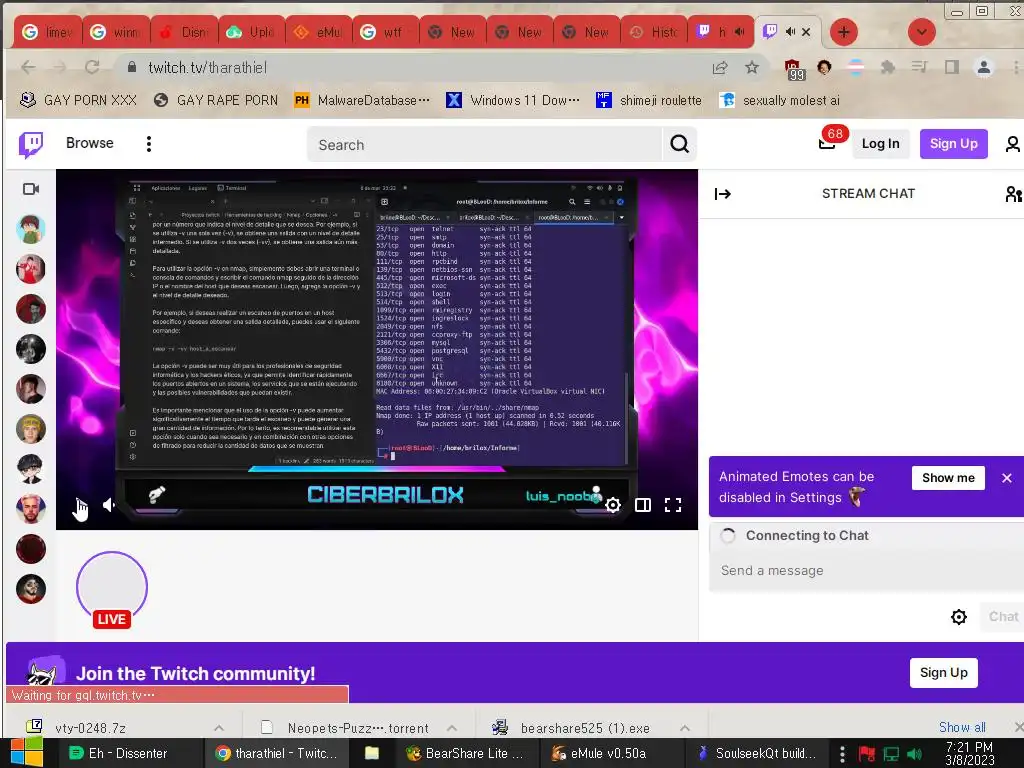Switch to the winm tab

coord(116,32)
